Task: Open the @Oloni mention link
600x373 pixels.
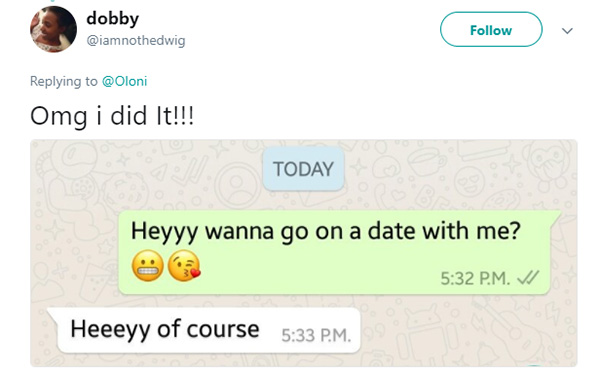Action: 124,81
